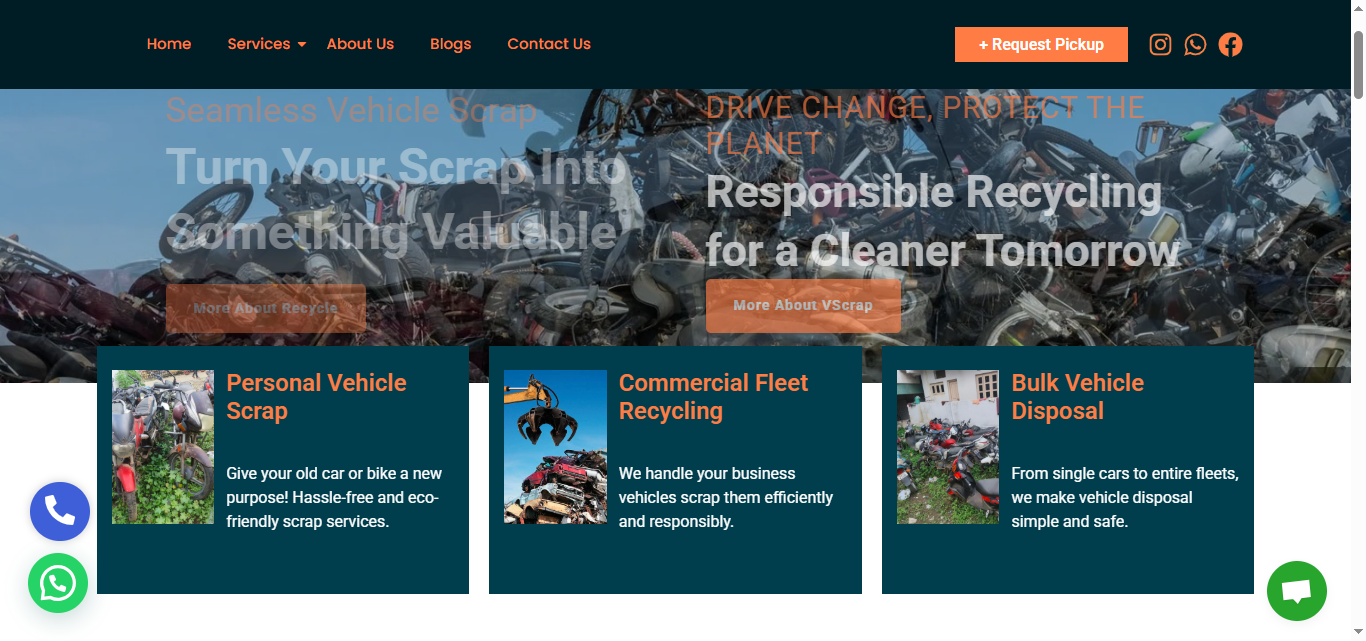1366x641 pixels.
Task: Open the Contact Us page link
Action: click(x=548, y=44)
